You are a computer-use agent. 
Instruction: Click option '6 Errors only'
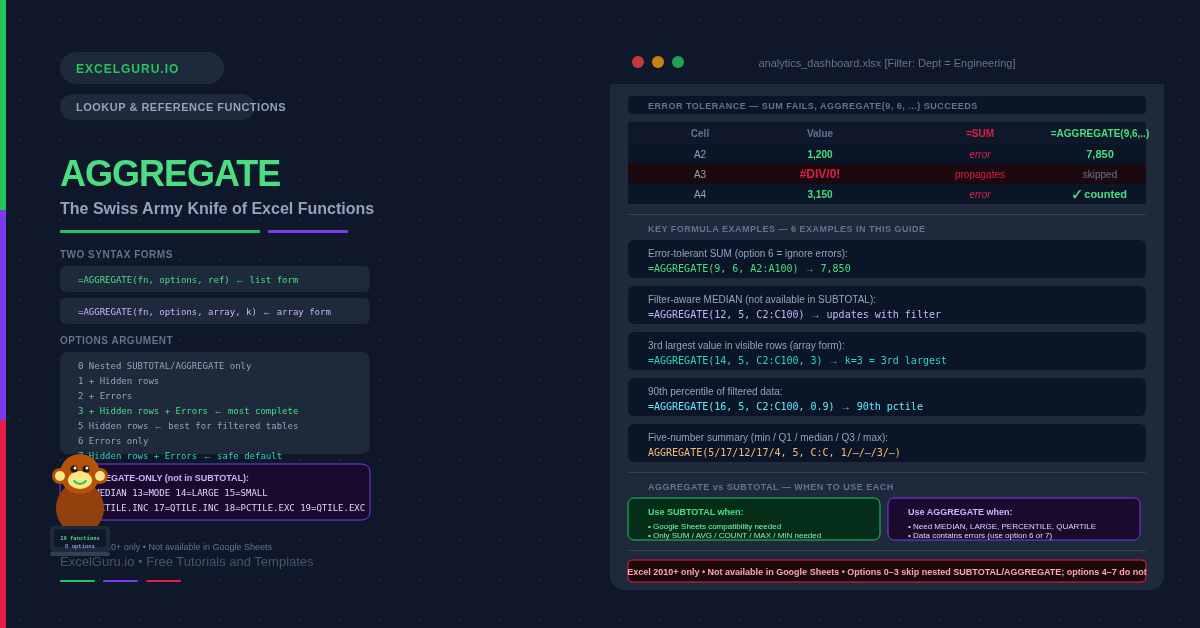pos(113,441)
